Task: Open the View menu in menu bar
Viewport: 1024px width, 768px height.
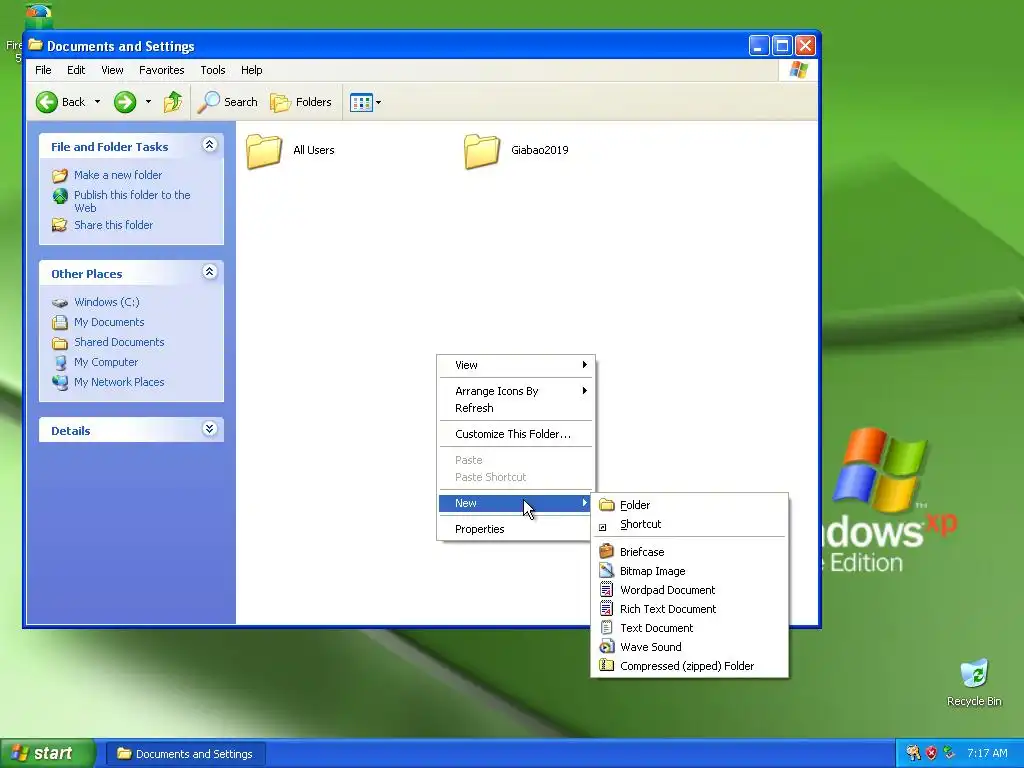Action: pyautogui.click(x=112, y=70)
